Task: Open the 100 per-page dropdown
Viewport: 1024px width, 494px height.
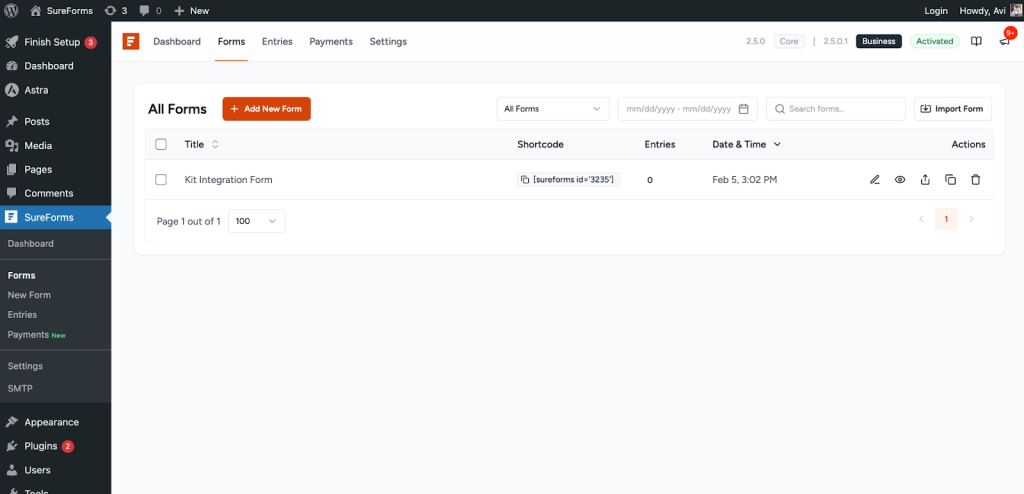Action: 257,221
